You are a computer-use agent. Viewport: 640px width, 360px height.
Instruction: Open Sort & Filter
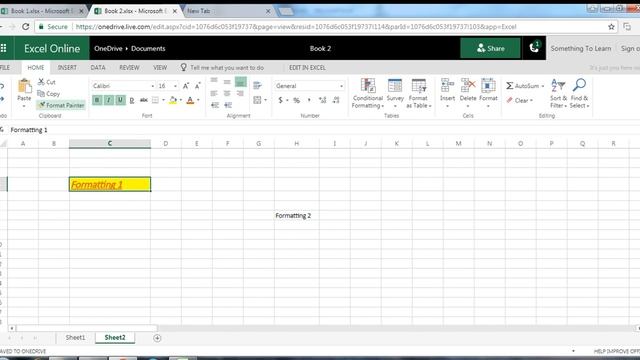point(558,93)
